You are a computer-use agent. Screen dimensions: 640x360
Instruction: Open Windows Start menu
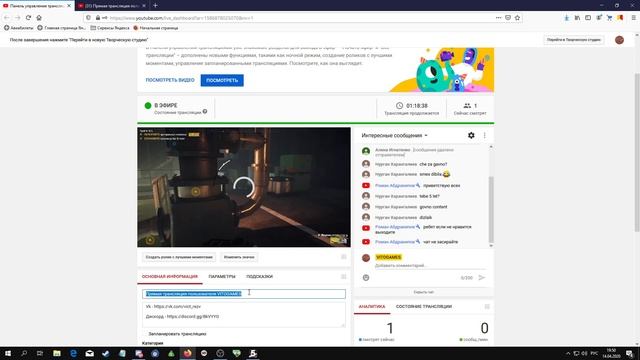point(7,353)
